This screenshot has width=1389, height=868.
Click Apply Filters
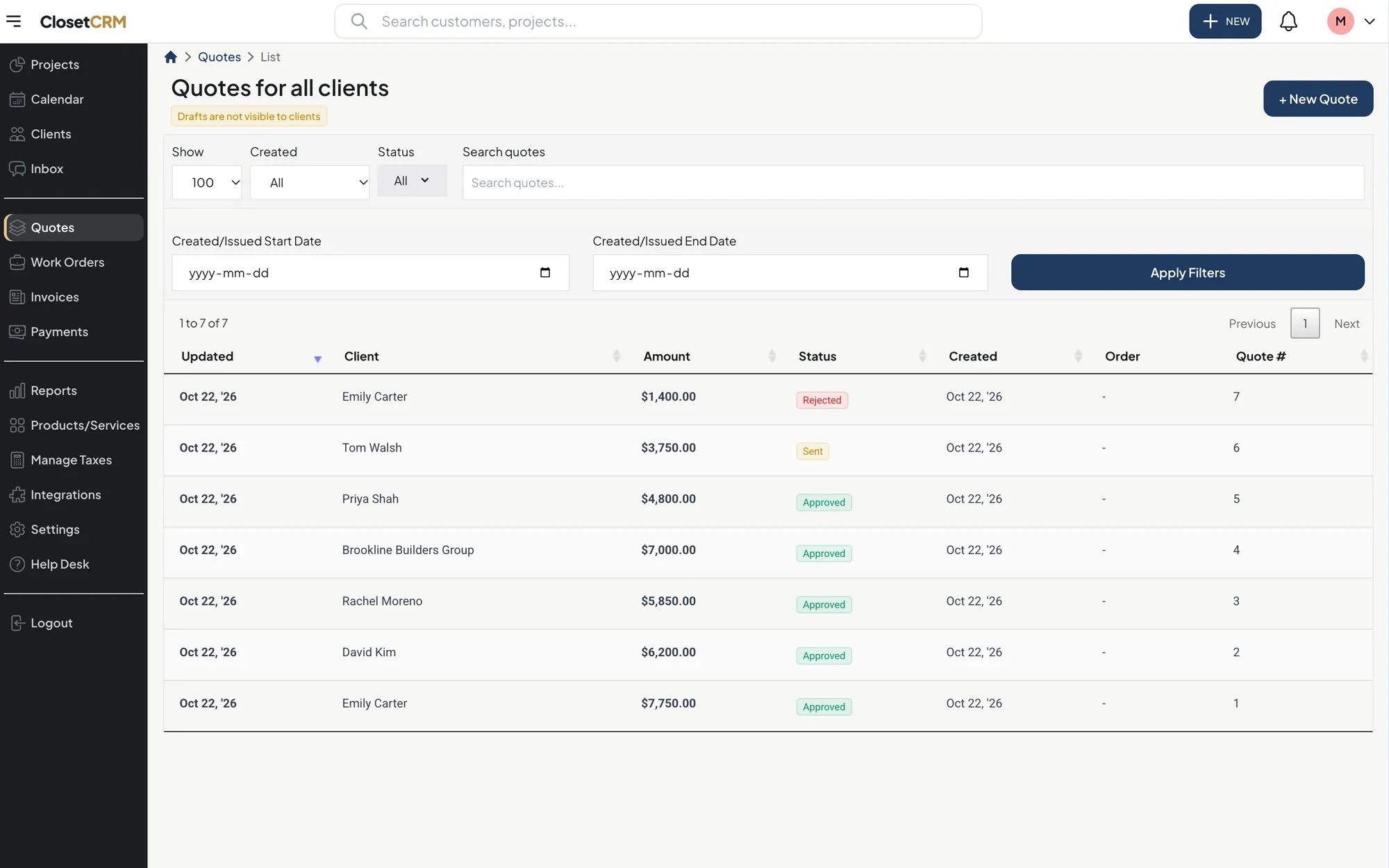pos(1188,272)
